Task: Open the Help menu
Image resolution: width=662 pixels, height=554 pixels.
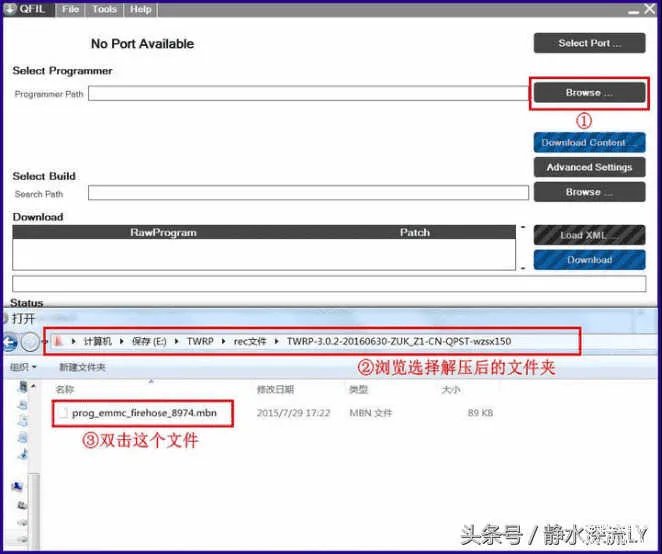Action: (x=141, y=9)
